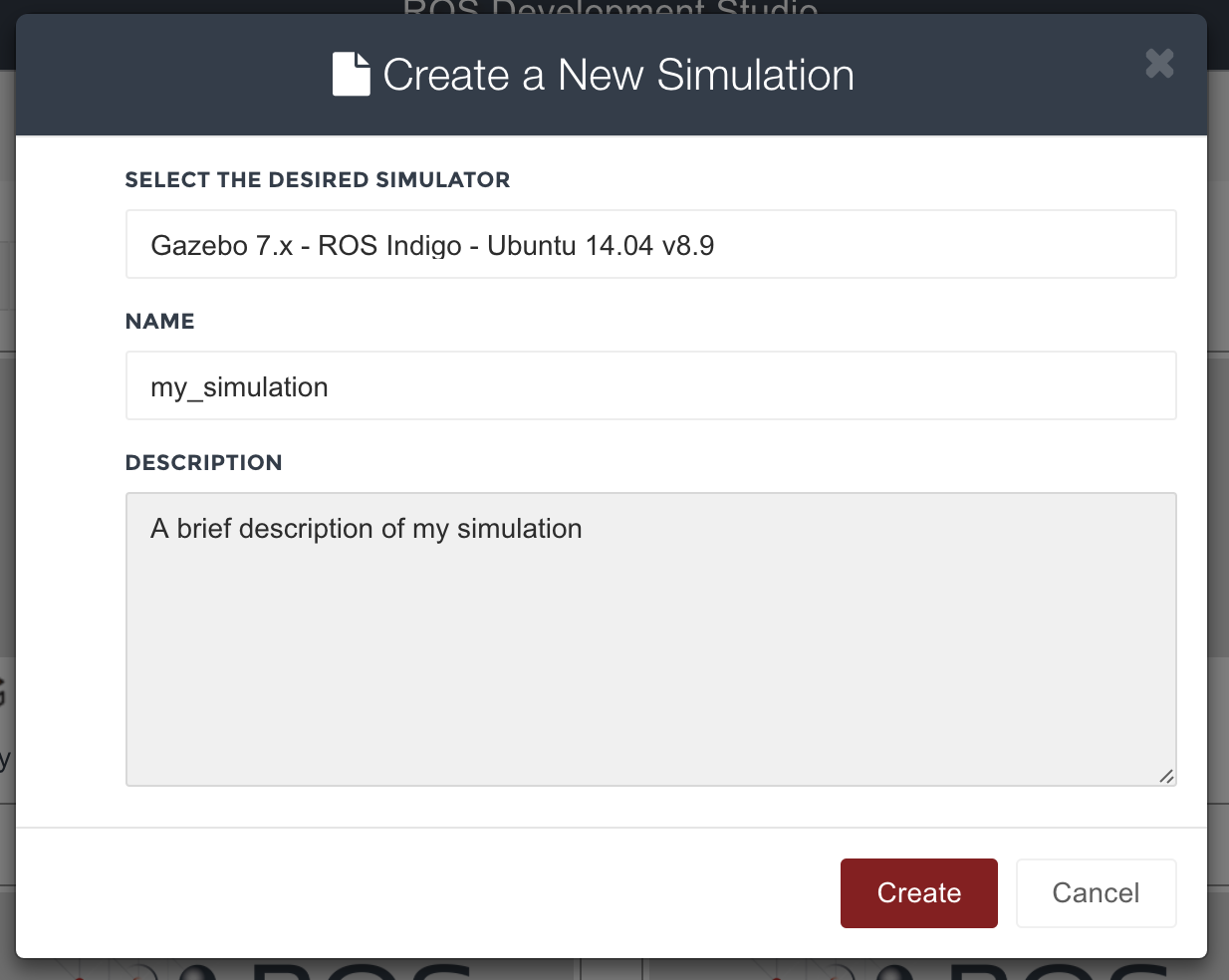Click into the Description text area
This screenshot has width=1229, height=980.
[650, 639]
